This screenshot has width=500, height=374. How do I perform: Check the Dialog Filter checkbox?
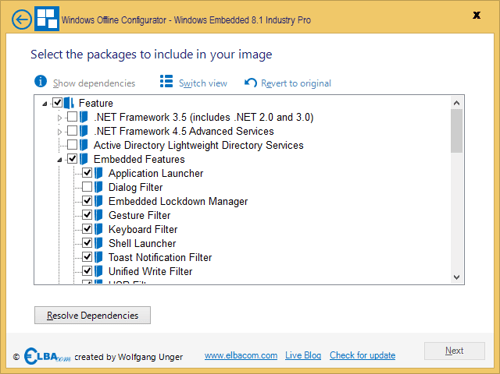[x=87, y=187]
